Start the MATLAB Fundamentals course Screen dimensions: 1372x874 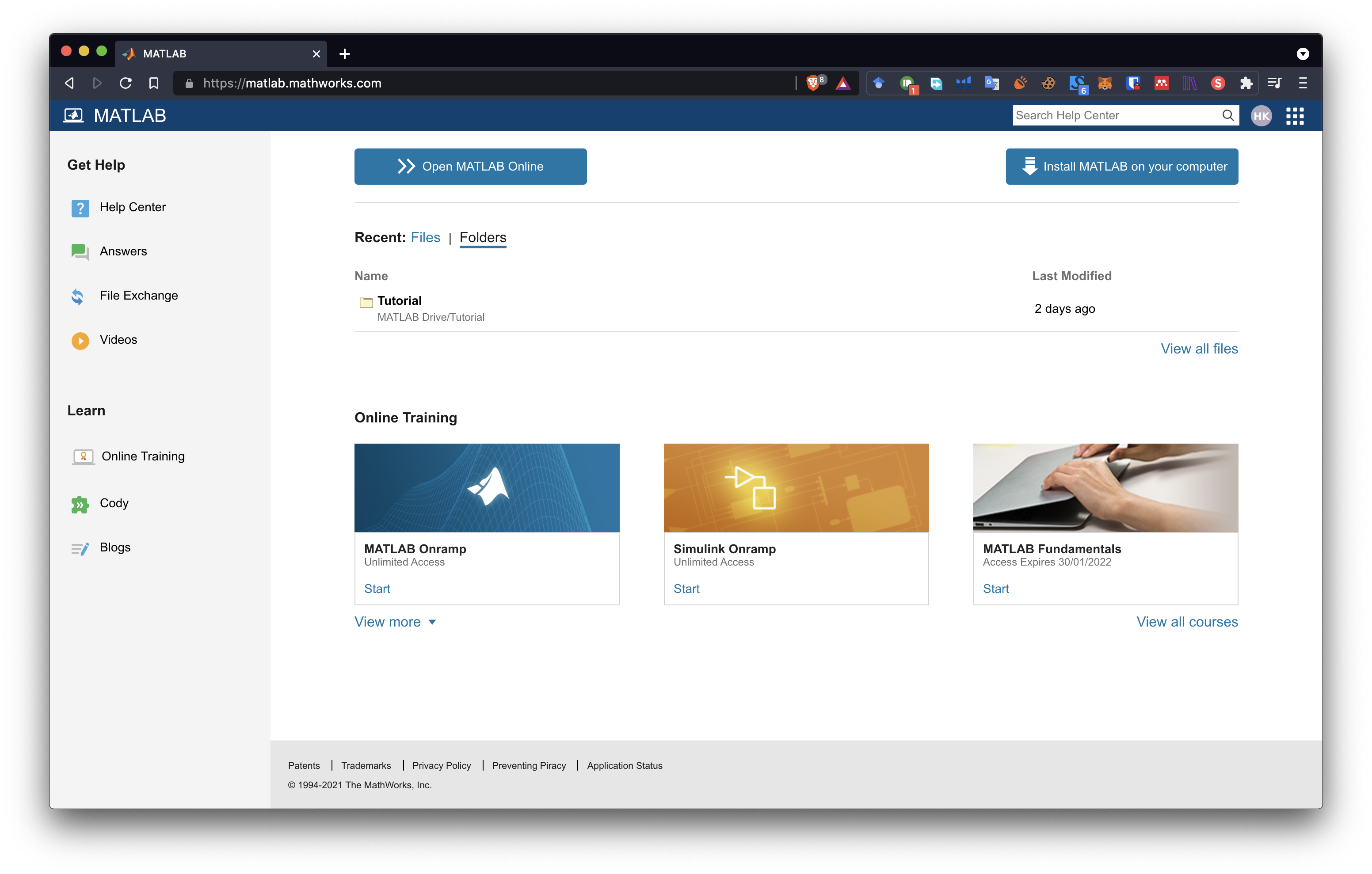pyautogui.click(x=995, y=589)
